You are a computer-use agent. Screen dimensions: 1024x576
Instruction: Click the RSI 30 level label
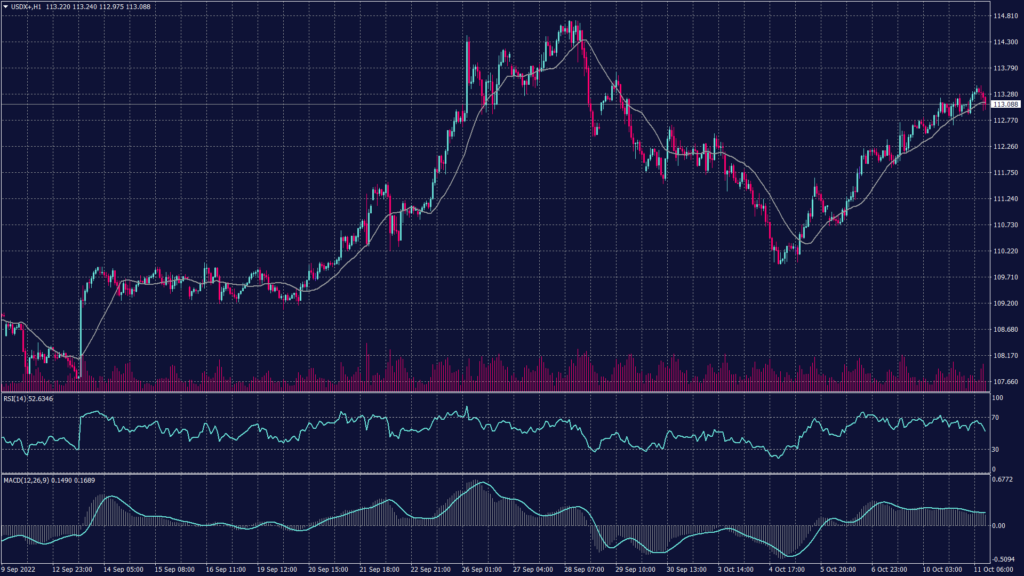(995, 451)
